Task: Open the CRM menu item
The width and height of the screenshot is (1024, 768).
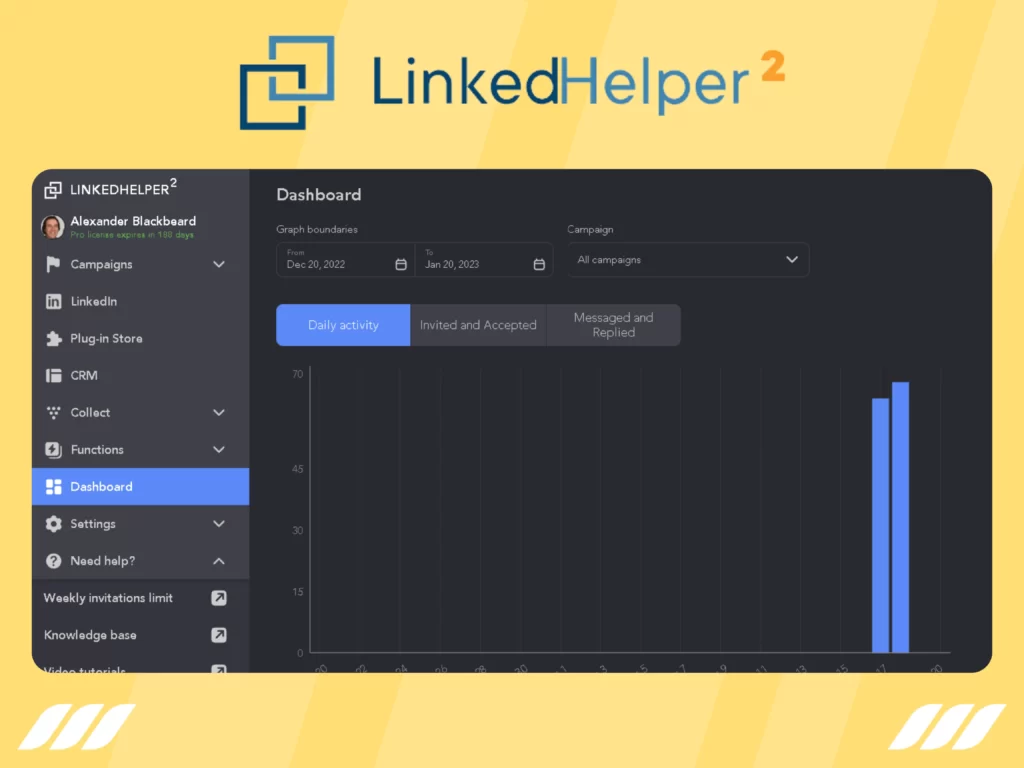Action: (140, 376)
